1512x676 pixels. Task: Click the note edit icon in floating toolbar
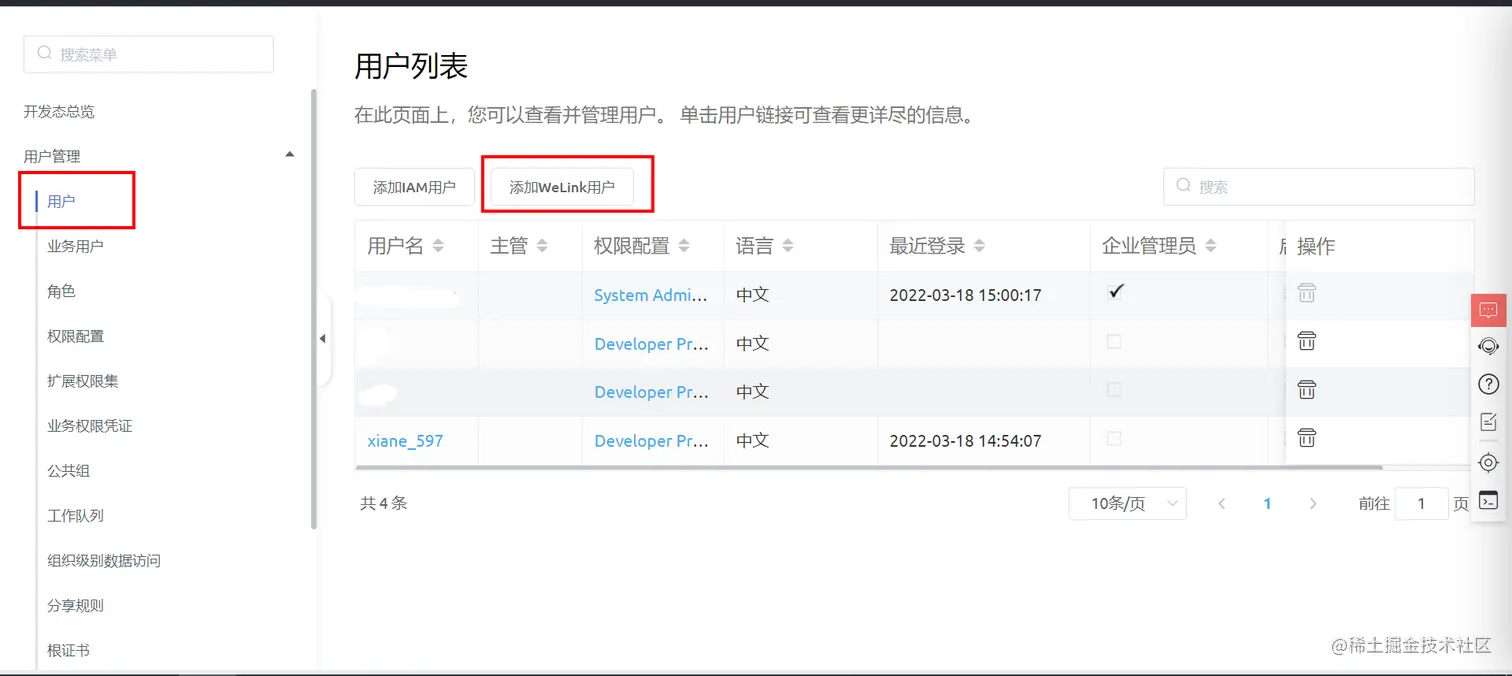tap(1488, 422)
